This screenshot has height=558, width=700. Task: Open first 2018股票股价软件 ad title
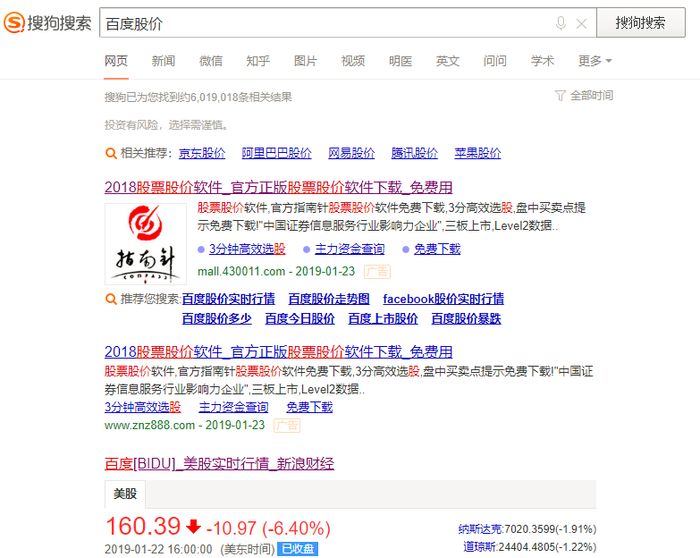[x=279, y=187]
